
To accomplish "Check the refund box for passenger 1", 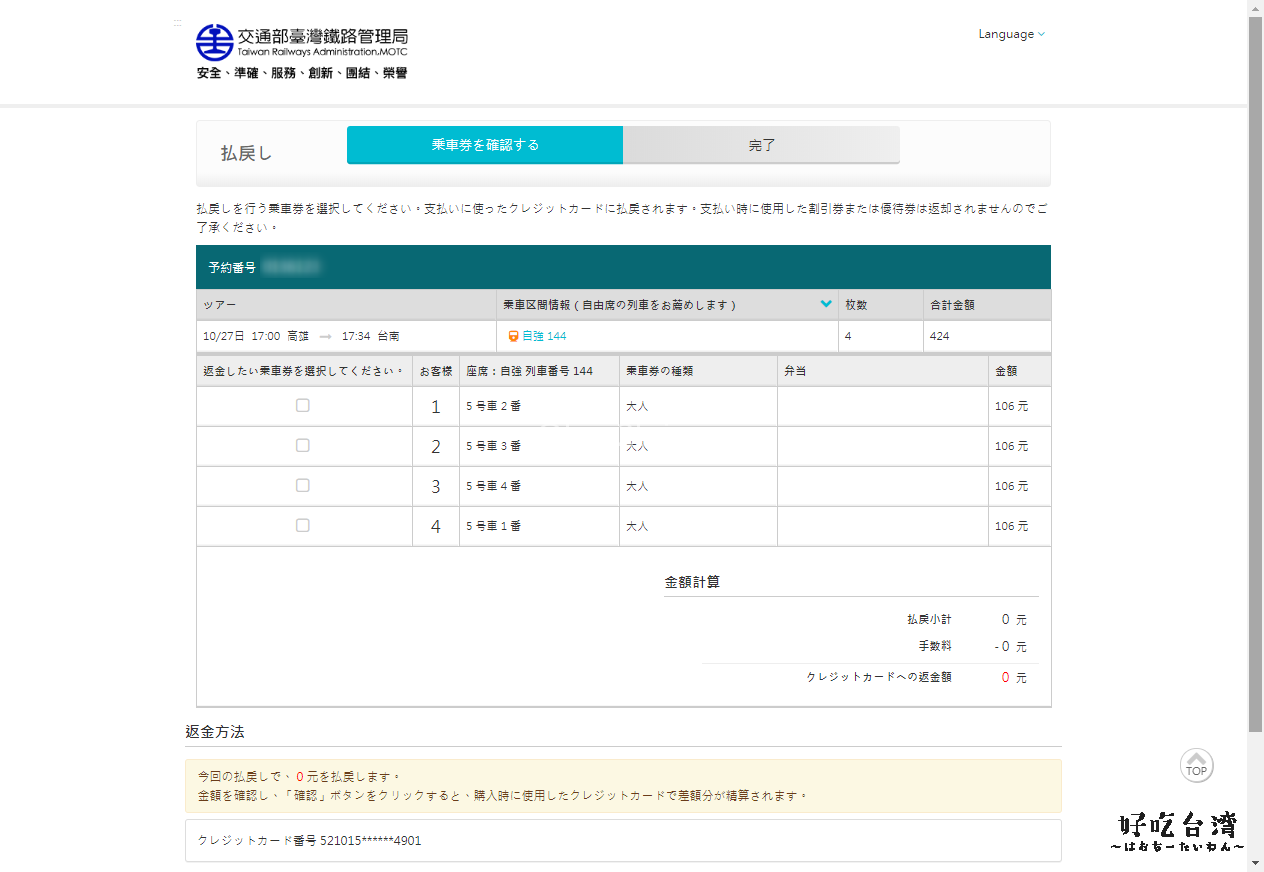I will 303,405.
